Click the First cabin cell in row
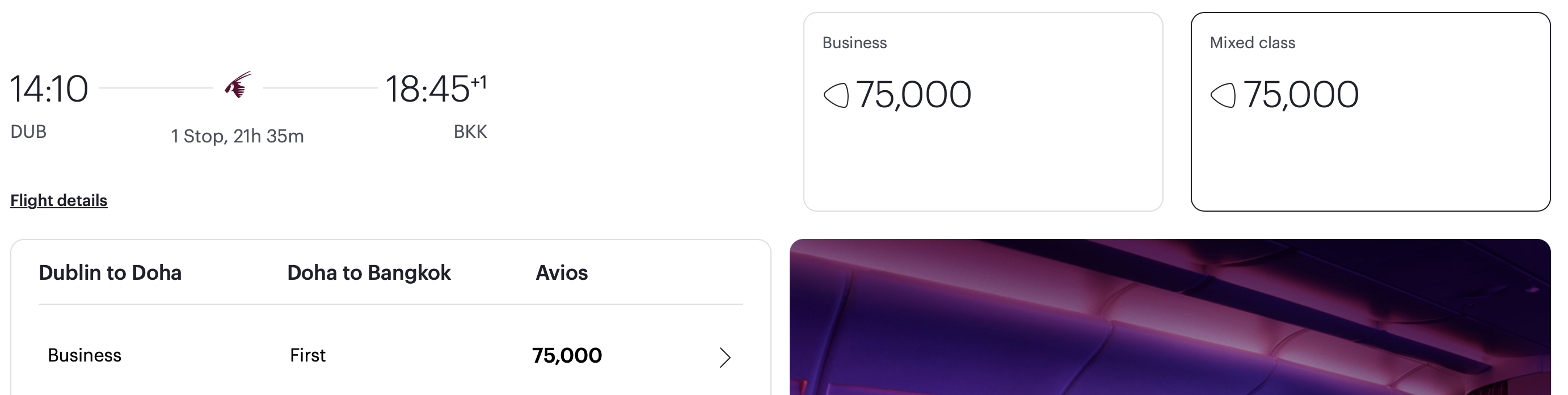Image resolution: width=1568 pixels, height=395 pixels. click(307, 355)
